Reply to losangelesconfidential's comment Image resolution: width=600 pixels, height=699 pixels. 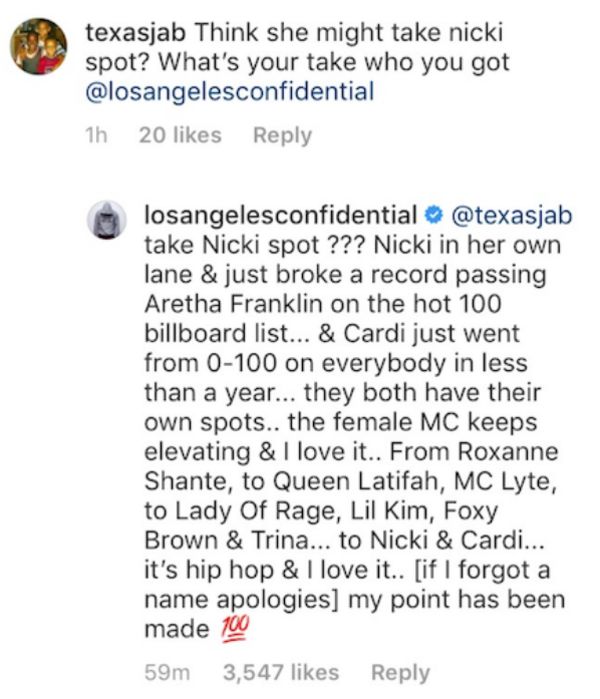pos(400,672)
